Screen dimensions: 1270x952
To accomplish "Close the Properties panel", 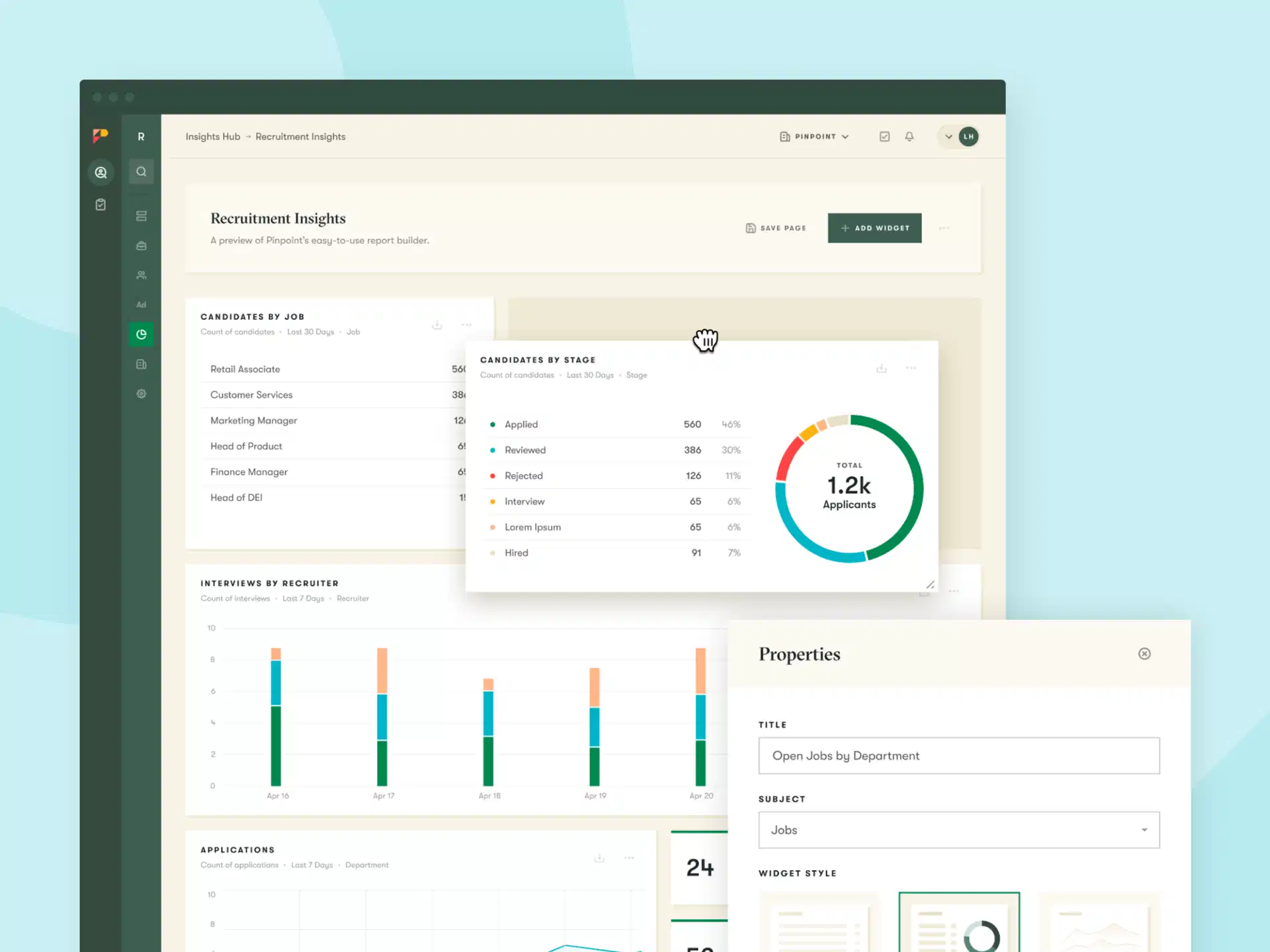I will point(1144,654).
